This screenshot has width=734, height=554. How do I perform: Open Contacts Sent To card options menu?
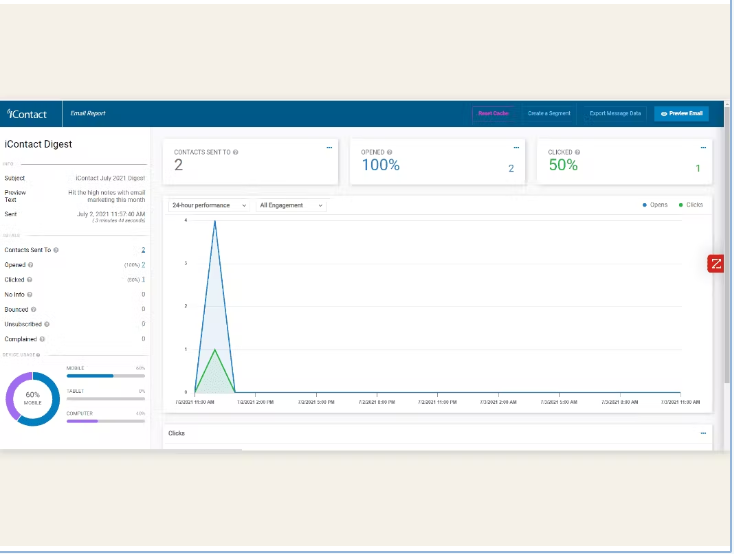329,148
